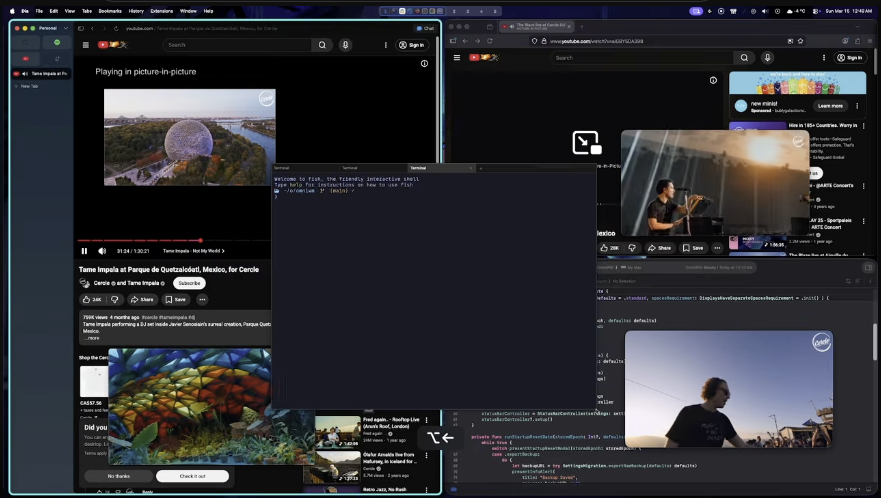The width and height of the screenshot is (881, 498).
Task: Dislike the Tame Impala video
Action: [x=115, y=300]
